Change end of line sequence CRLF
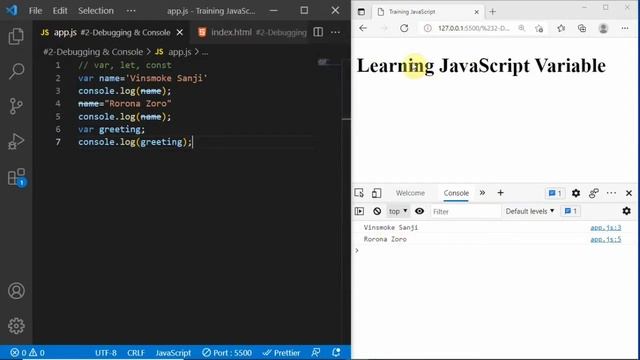 coord(136,353)
